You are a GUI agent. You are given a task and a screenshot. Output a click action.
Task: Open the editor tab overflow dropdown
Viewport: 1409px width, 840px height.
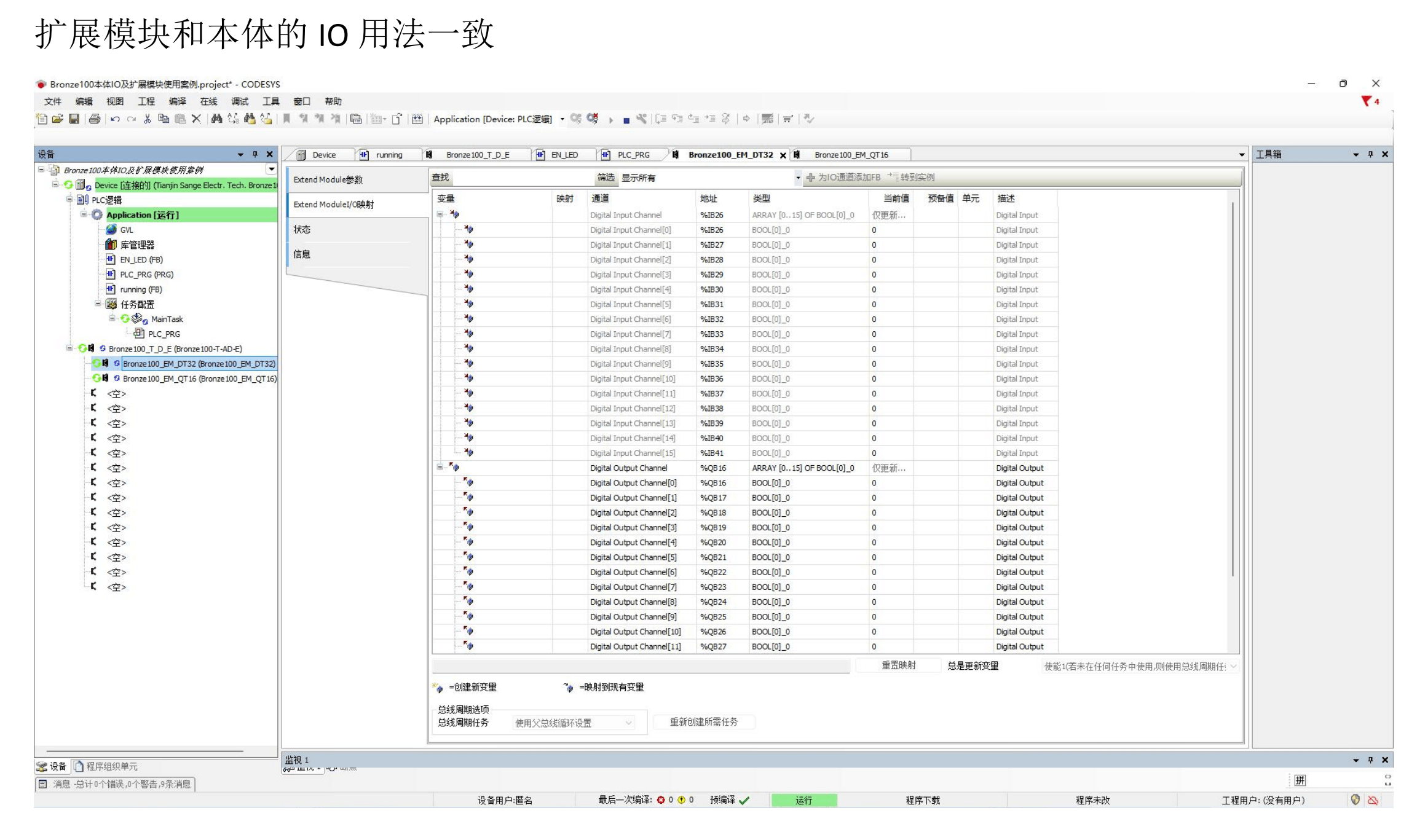1242,155
